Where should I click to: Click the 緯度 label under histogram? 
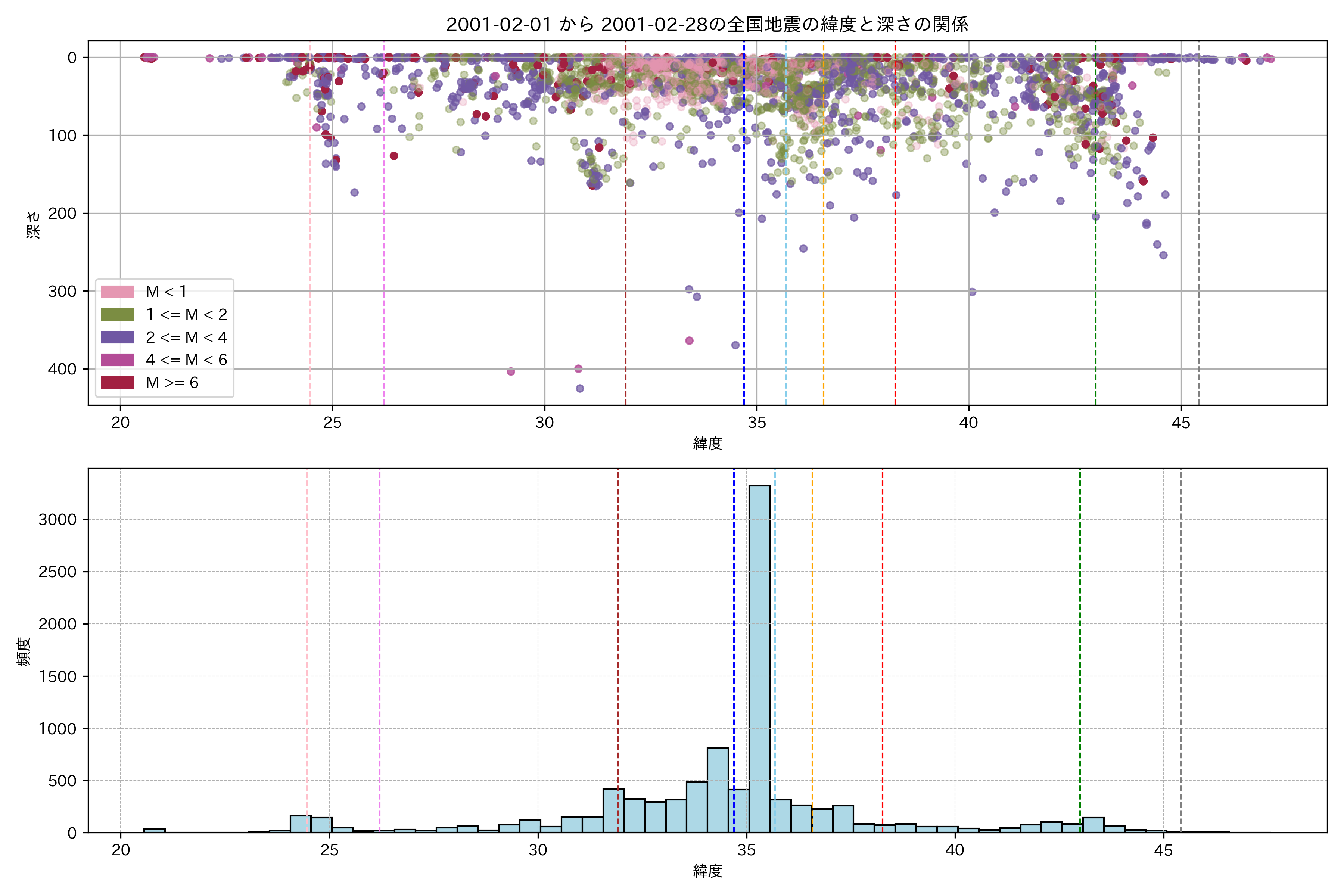pyautogui.click(x=707, y=871)
